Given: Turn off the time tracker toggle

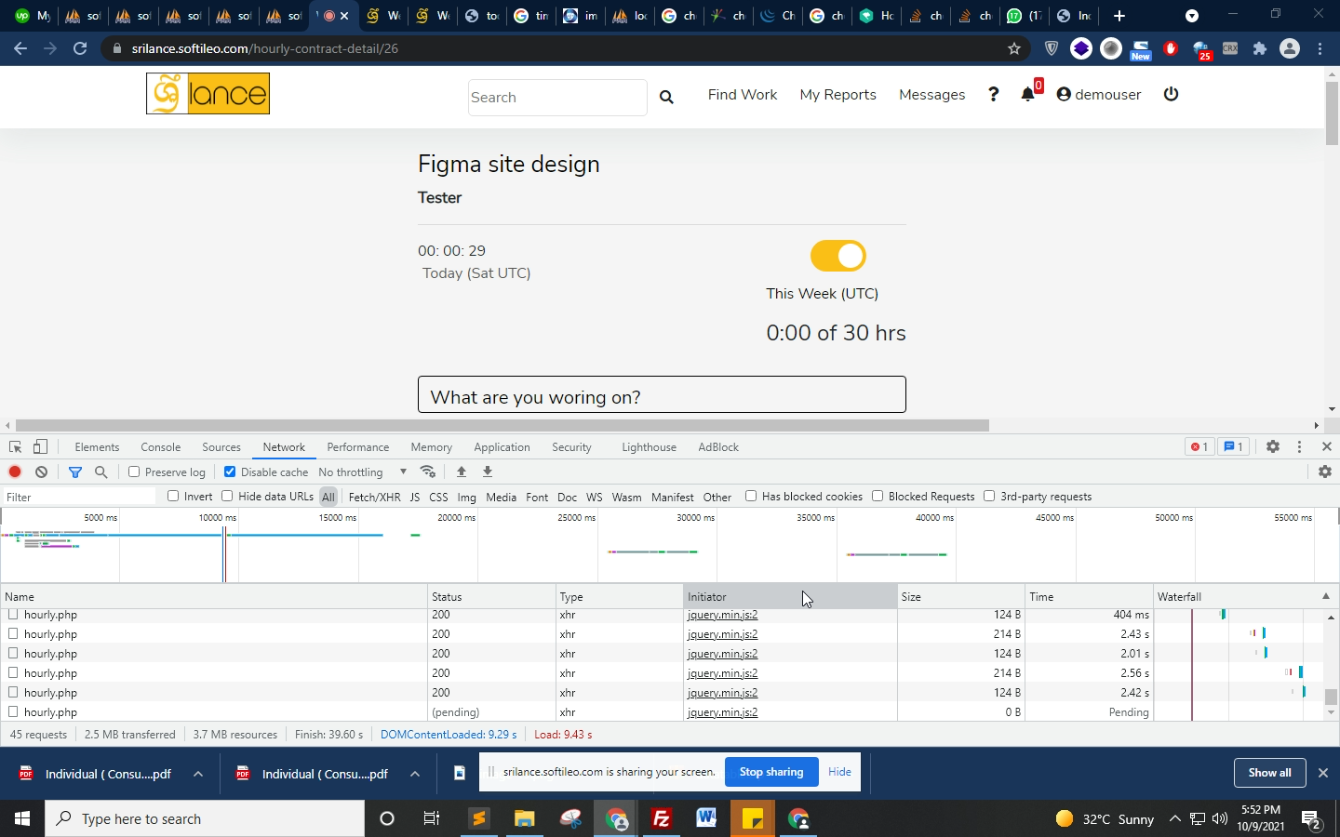Looking at the screenshot, I should pyautogui.click(x=838, y=256).
